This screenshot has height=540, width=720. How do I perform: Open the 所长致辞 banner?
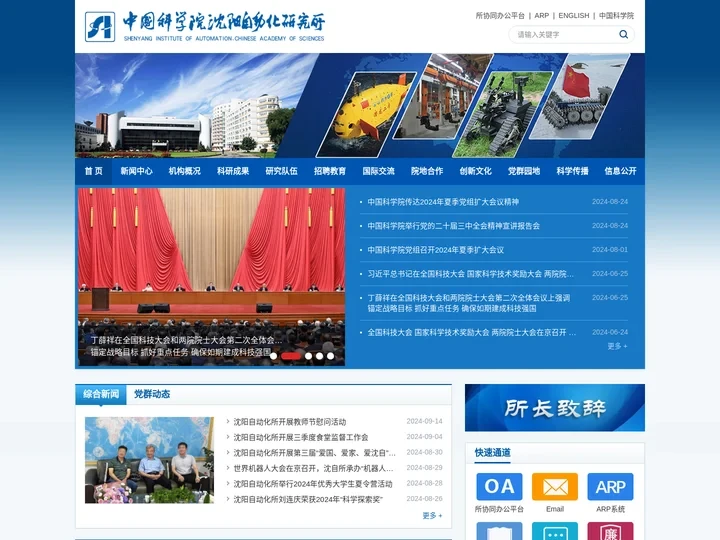(555, 408)
